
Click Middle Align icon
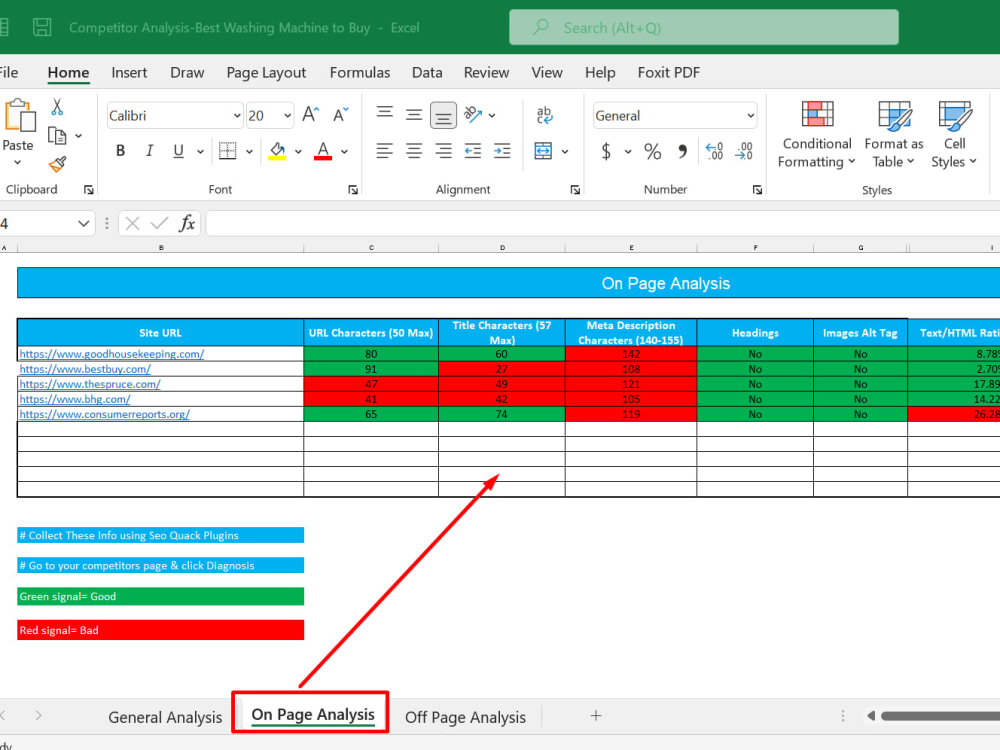(414, 115)
